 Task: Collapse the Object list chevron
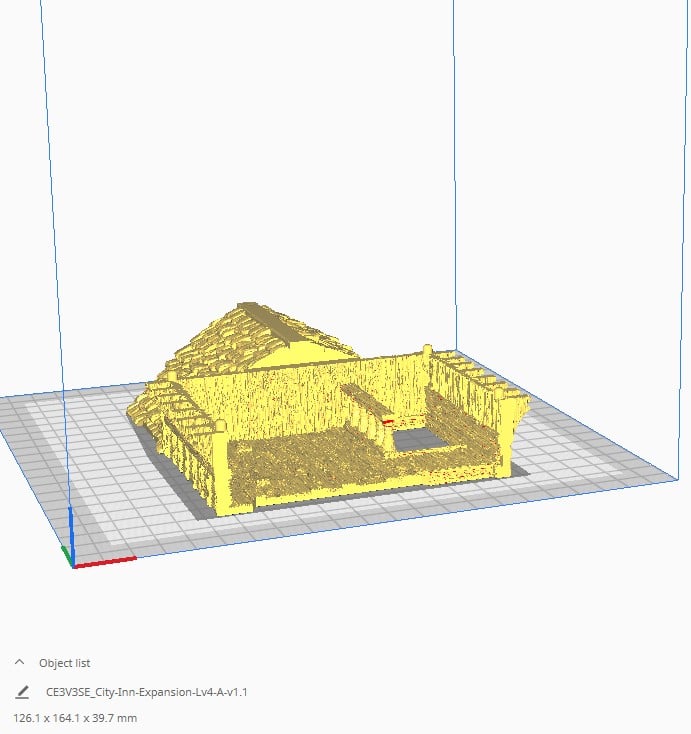(x=20, y=662)
